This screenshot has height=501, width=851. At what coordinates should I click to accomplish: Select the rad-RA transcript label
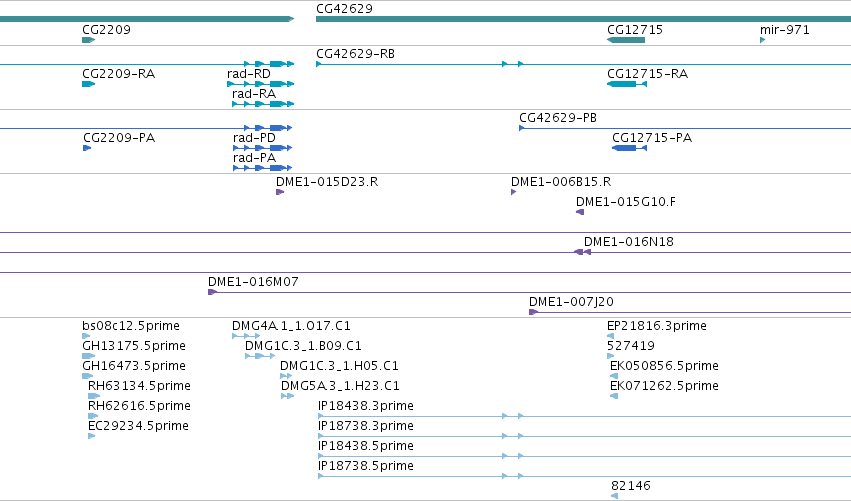[x=254, y=94]
